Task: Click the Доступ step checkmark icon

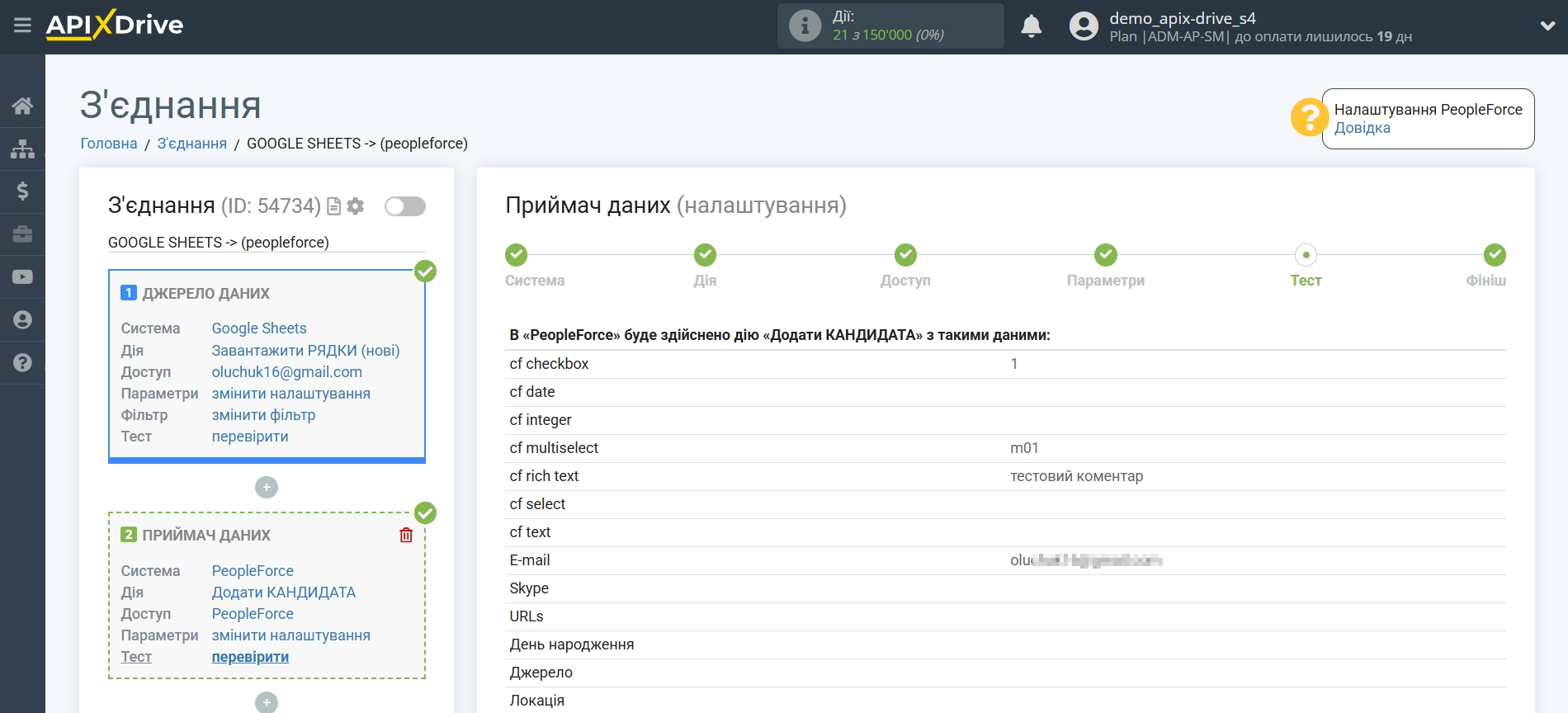Action: [905, 255]
